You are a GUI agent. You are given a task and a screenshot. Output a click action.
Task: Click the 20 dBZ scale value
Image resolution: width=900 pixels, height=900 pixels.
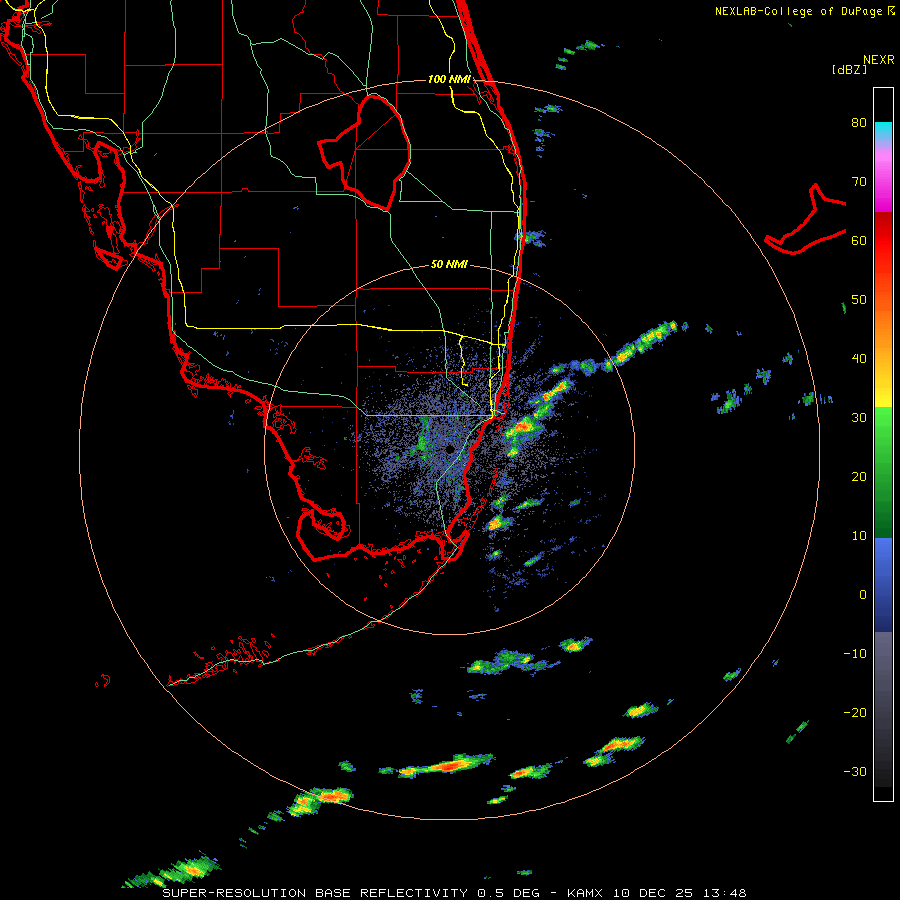[x=859, y=476]
